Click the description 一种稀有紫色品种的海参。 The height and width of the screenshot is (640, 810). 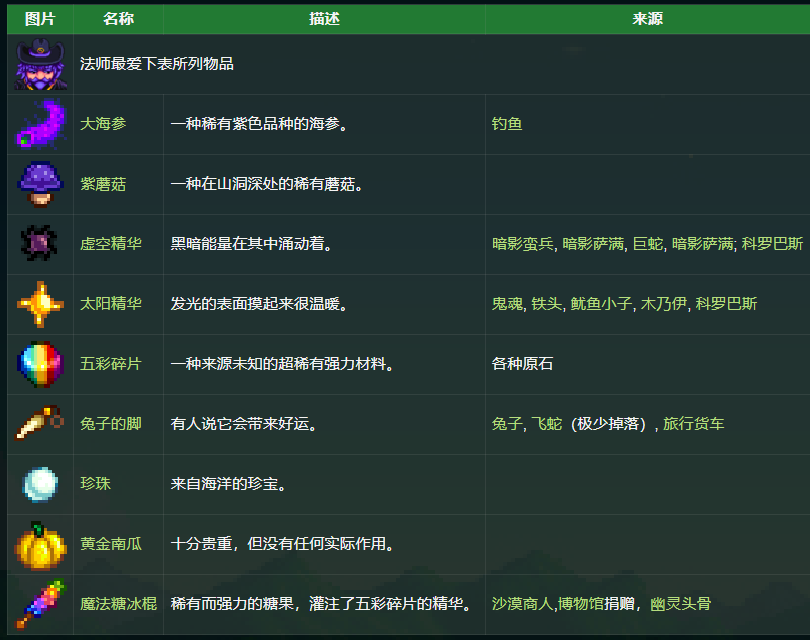click(259, 124)
